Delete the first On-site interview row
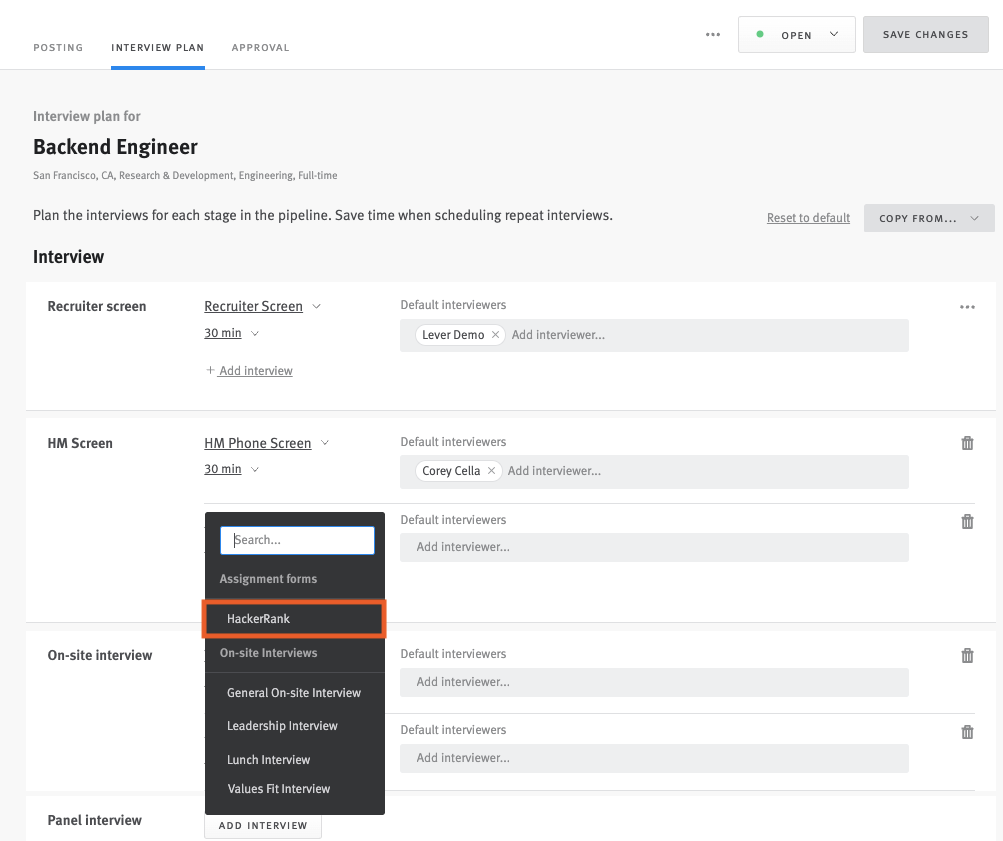The width and height of the screenshot is (1003, 841). click(966, 655)
